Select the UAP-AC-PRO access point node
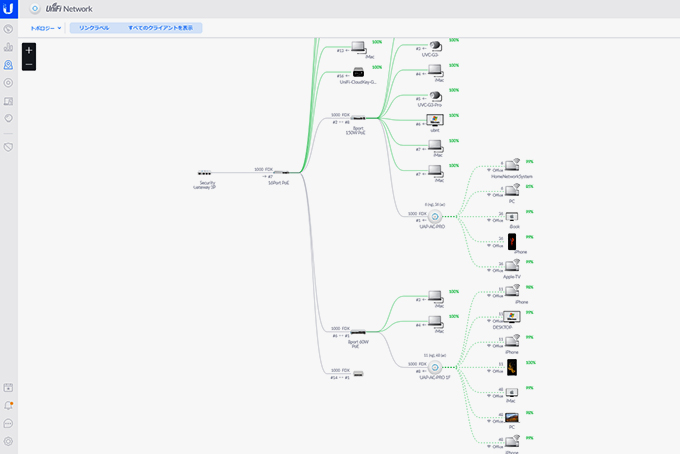This screenshot has width=680, height=454. coord(435,216)
